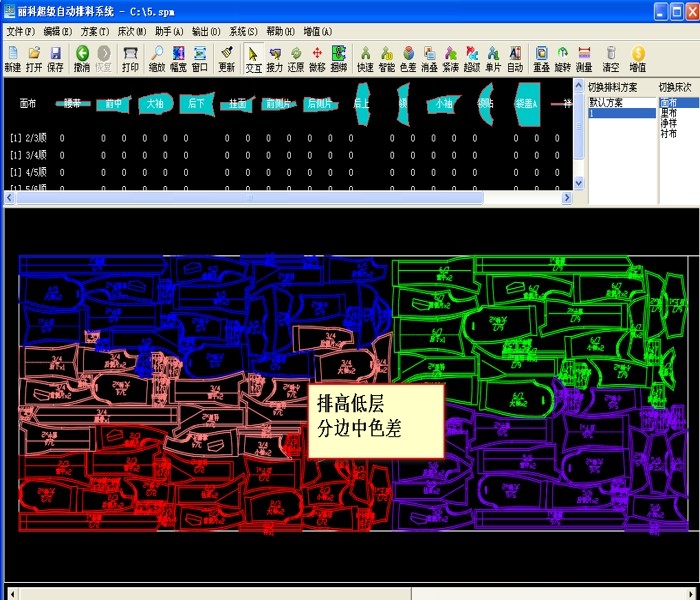This screenshot has height=600, width=700.
Task: Click piece panel scroll right arrow
Action: click(x=567, y=197)
